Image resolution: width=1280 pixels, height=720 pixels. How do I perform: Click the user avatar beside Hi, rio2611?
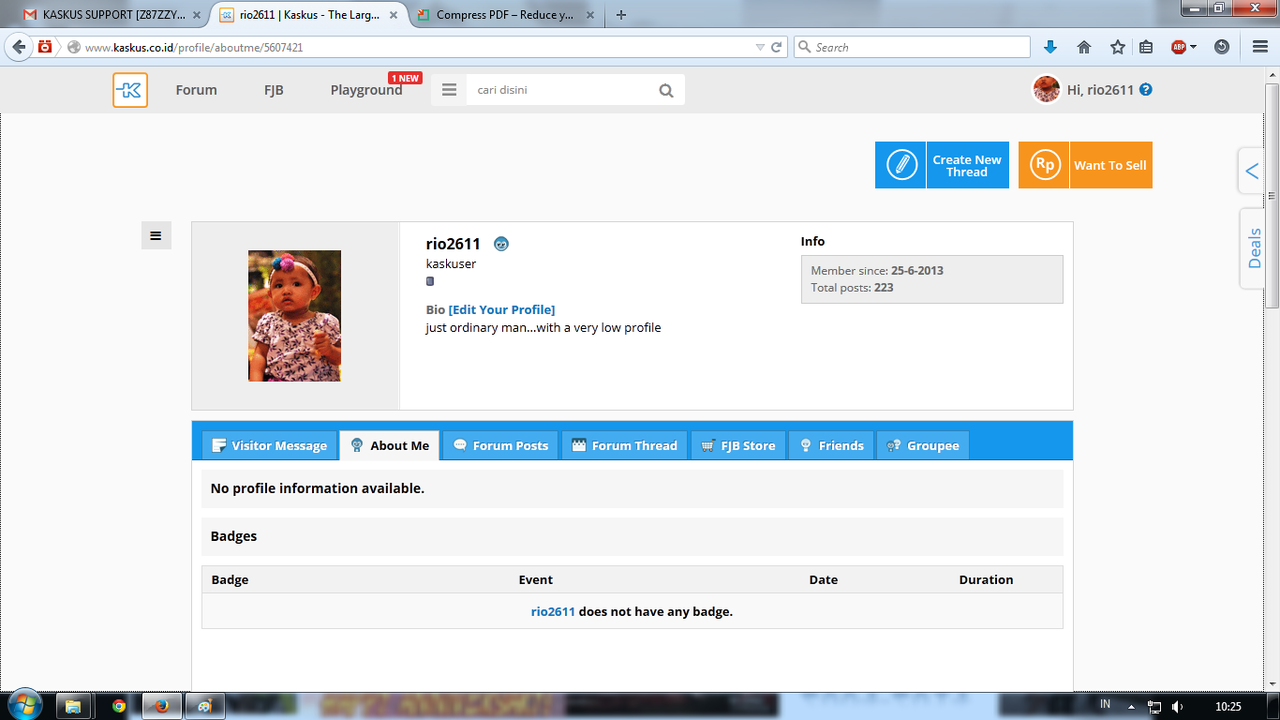click(x=1046, y=89)
